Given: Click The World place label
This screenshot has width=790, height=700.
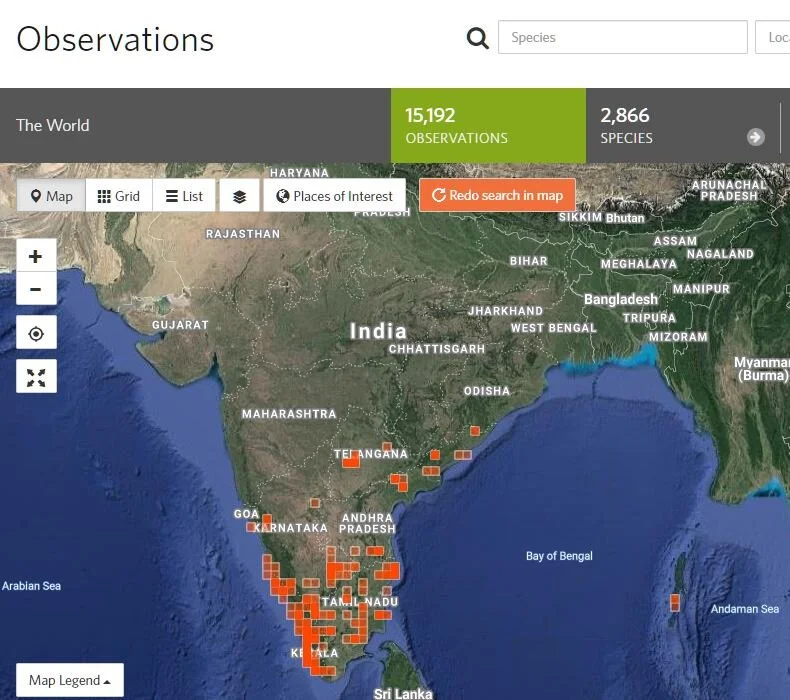Looking at the screenshot, I should [52, 125].
